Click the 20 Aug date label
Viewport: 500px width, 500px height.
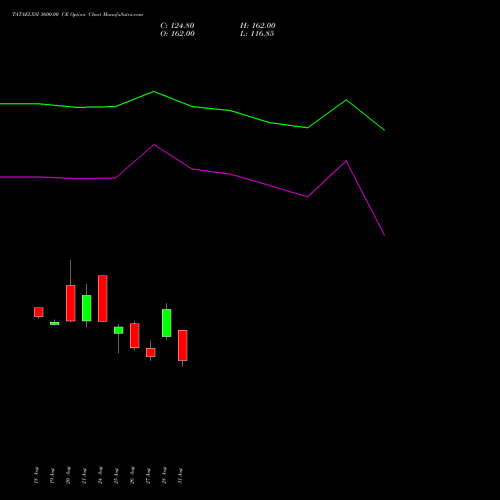(68, 475)
